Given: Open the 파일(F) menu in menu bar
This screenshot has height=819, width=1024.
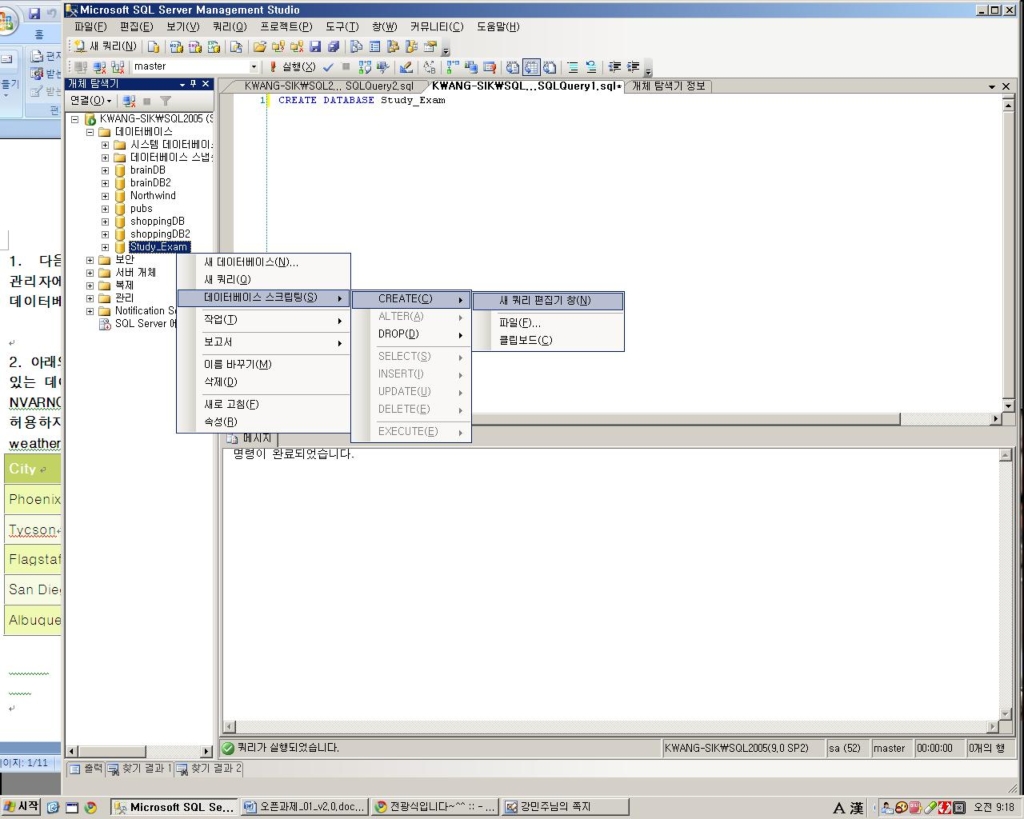Looking at the screenshot, I should (90, 27).
